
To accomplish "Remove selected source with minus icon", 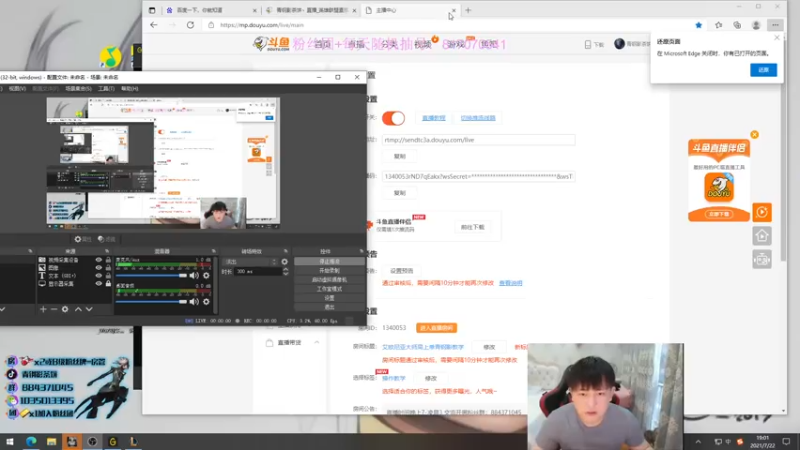I will 54,309.
